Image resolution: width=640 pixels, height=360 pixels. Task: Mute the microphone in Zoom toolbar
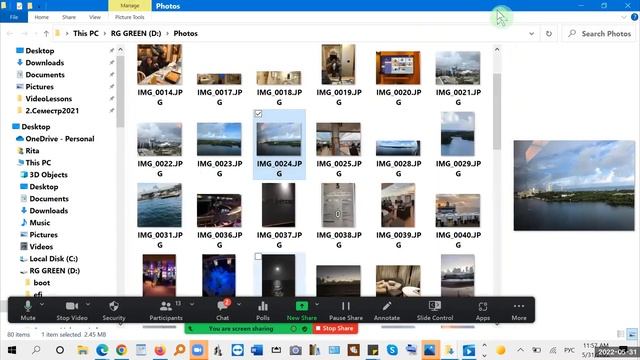[28, 310]
